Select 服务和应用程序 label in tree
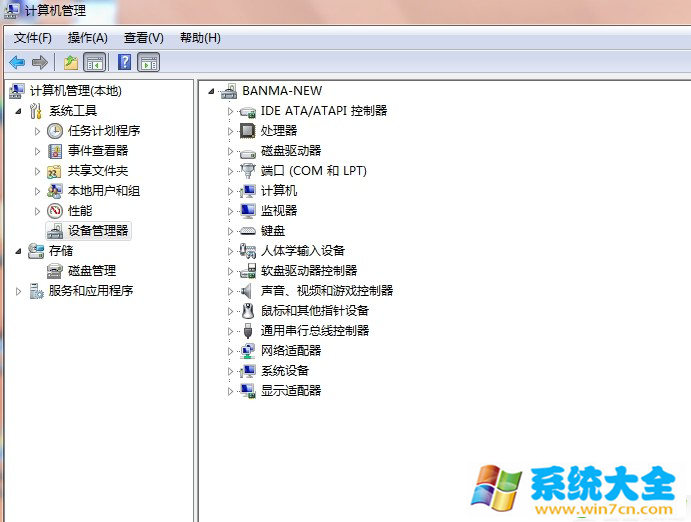Image resolution: width=691 pixels, height=522 pixels. pos(91,291)
